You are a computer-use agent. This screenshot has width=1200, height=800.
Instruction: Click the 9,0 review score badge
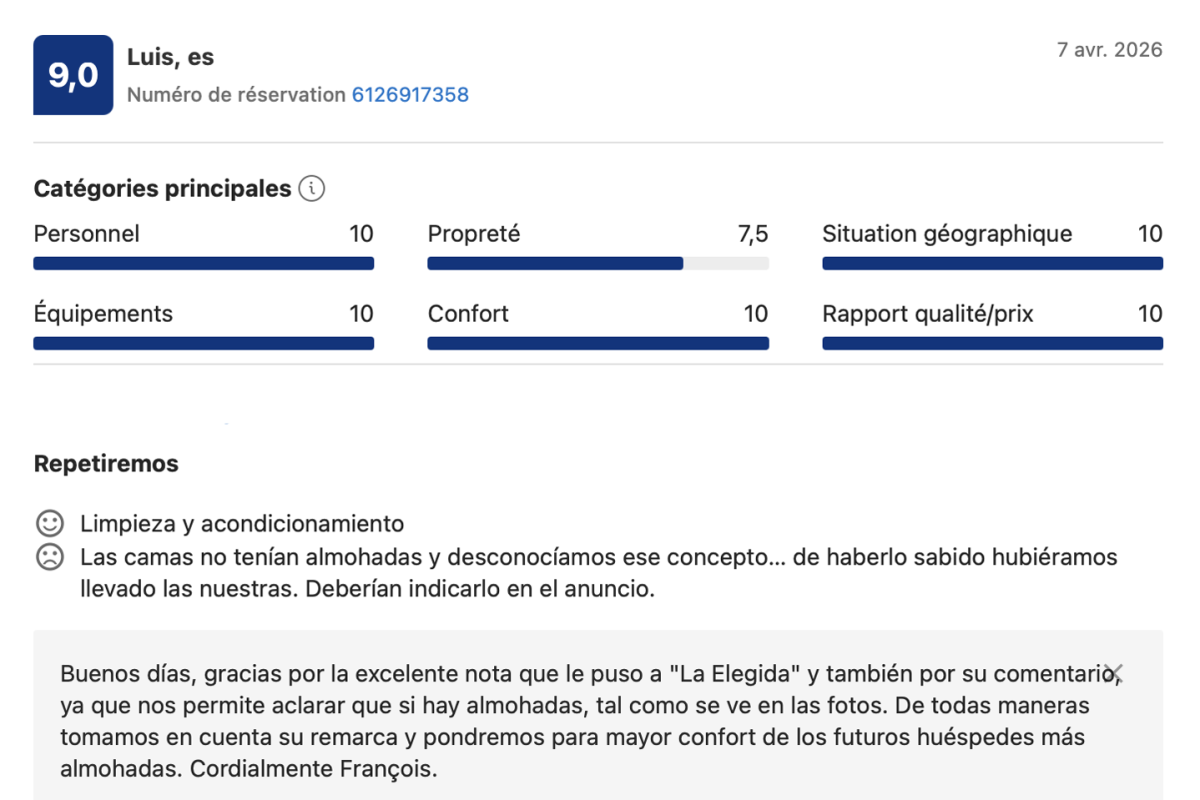[x=73, y=75]
